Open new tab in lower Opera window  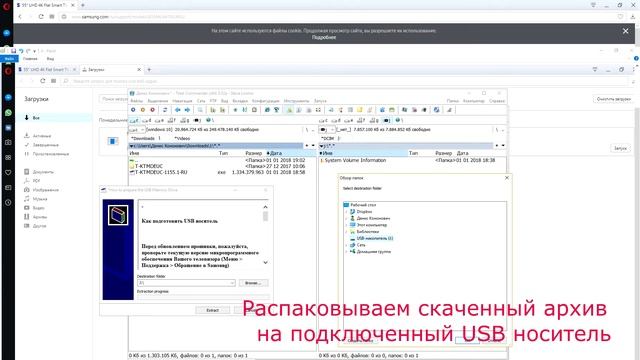tap(149, 70)
